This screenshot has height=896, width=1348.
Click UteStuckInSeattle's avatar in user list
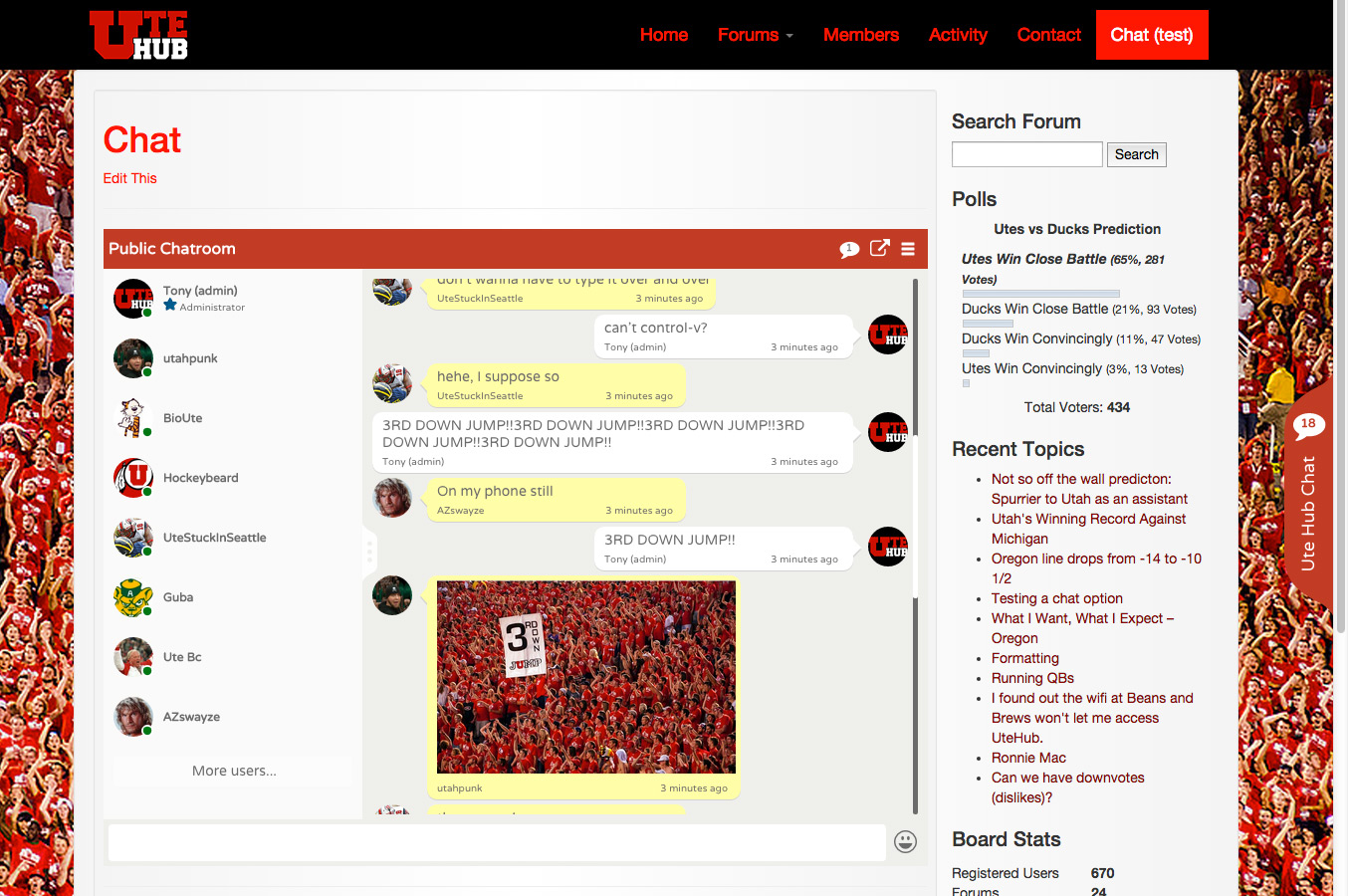point(133,538)
